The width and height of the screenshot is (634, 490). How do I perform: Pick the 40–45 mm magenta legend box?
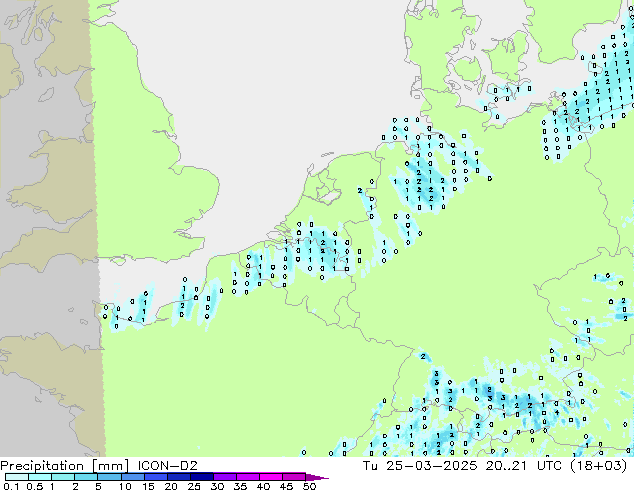point(271,477)
